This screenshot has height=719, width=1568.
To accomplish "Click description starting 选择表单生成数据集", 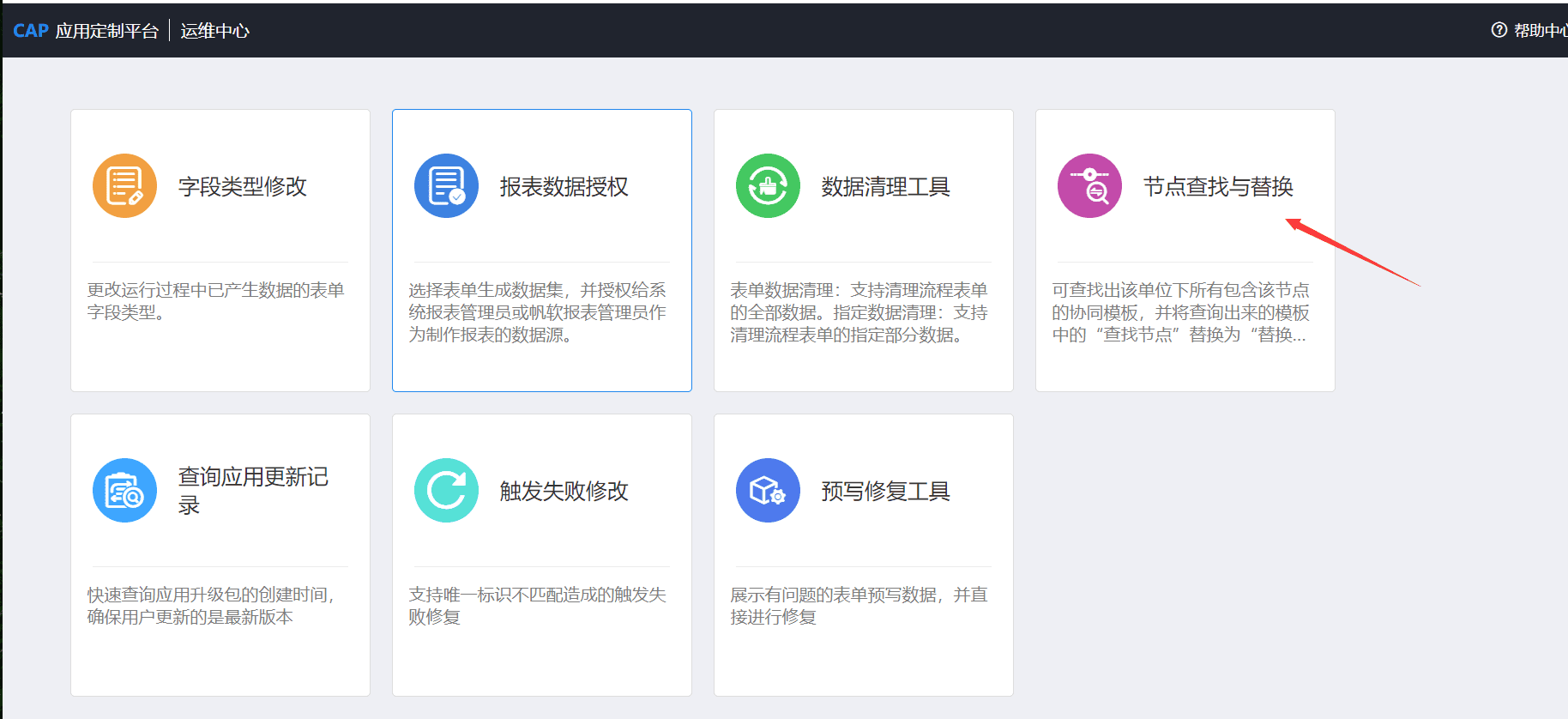I will 537,312.
